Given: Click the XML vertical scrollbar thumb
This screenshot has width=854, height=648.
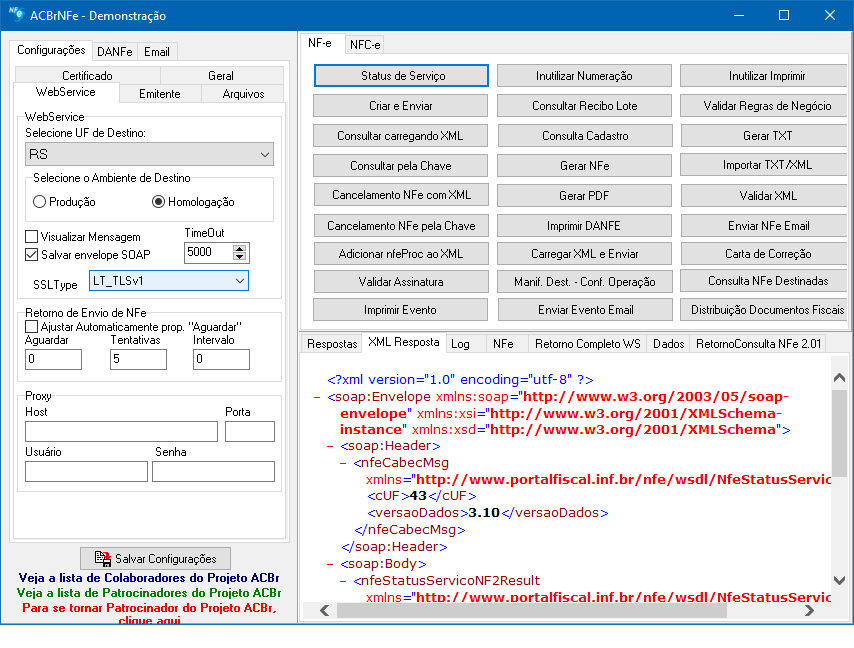Looking at the screenshot, I should click(x=839, y=433).
